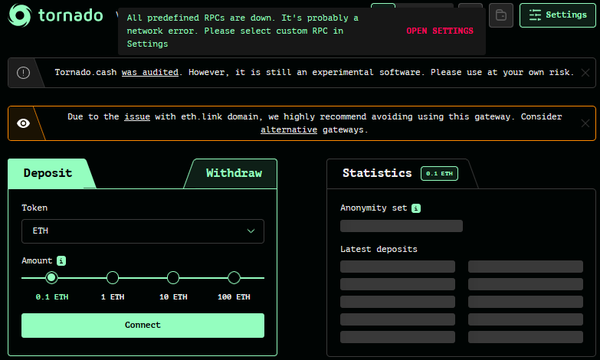Open Settings from the top-right button

[558, 15]
